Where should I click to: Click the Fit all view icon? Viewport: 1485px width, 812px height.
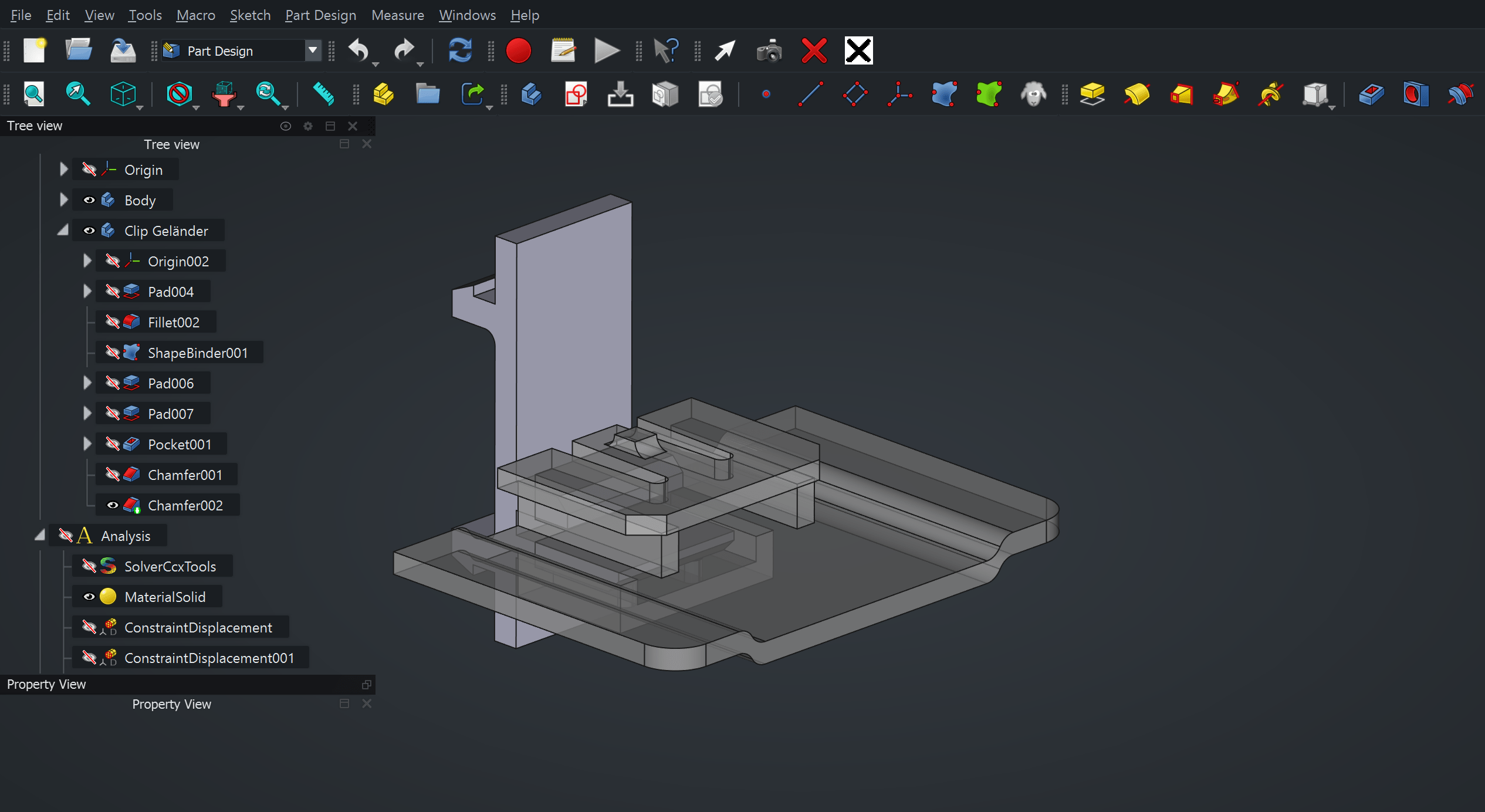tap(33, 94)
